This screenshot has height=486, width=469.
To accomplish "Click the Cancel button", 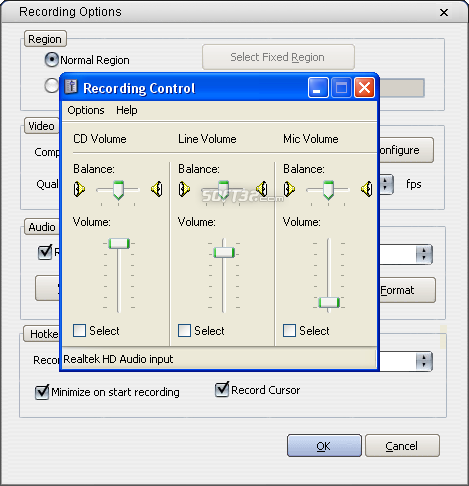I will pos(402,446).
